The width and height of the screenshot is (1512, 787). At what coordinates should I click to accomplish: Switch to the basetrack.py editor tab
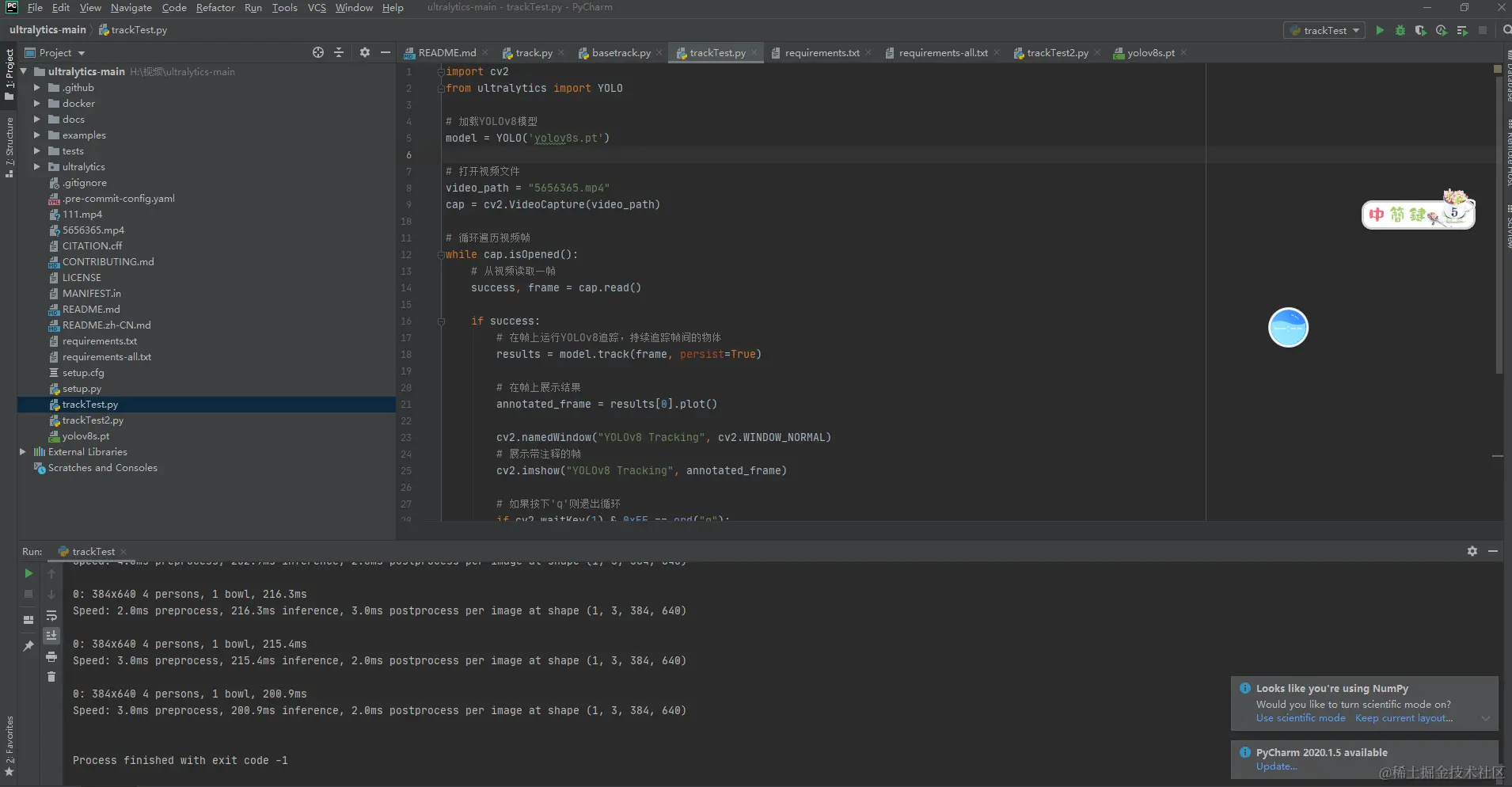tap(621, 53)
